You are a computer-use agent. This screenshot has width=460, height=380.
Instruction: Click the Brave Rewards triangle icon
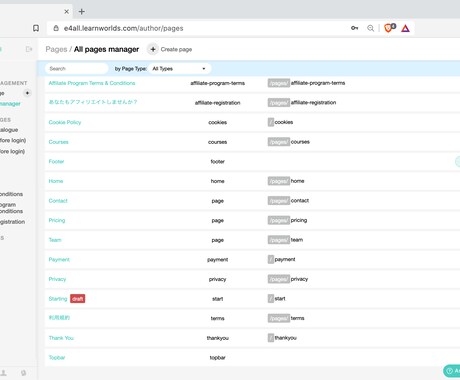(405, 28)
